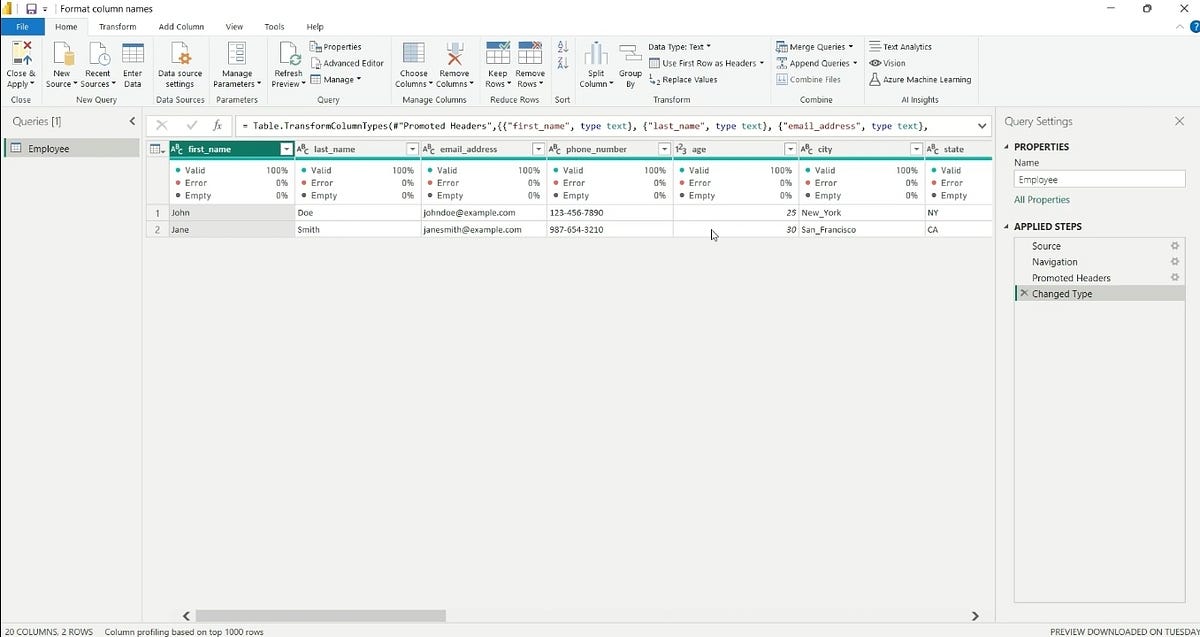Click the query Name field showing Employee

[x=1098, y=179]
